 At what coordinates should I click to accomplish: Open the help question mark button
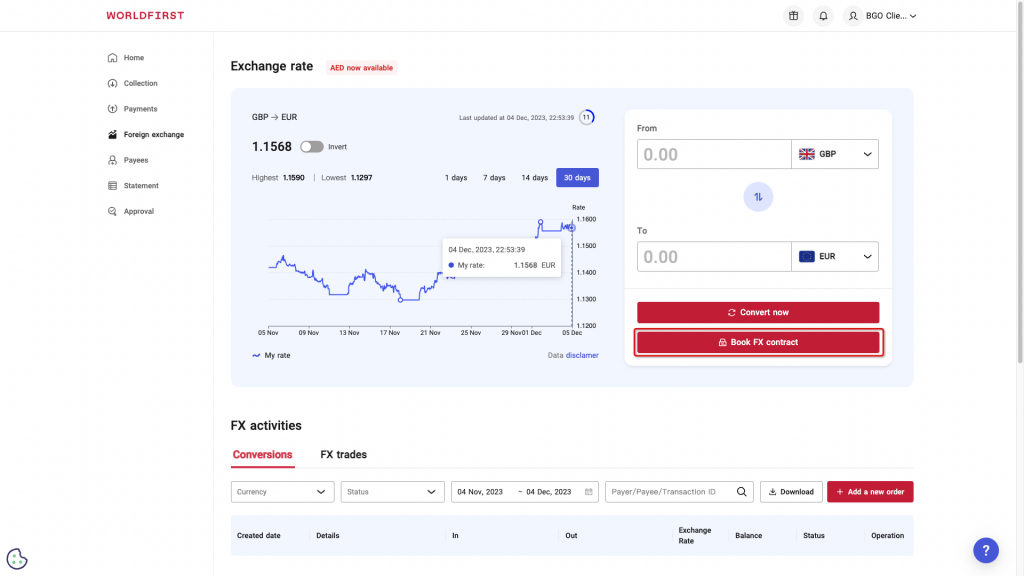(985, 549)
